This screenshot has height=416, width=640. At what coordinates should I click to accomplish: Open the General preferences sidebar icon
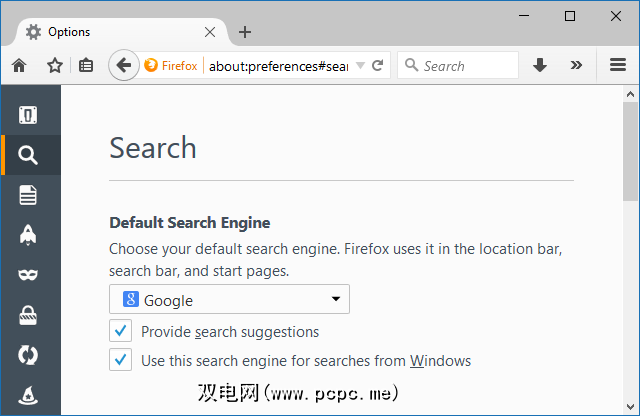point(29,116)
